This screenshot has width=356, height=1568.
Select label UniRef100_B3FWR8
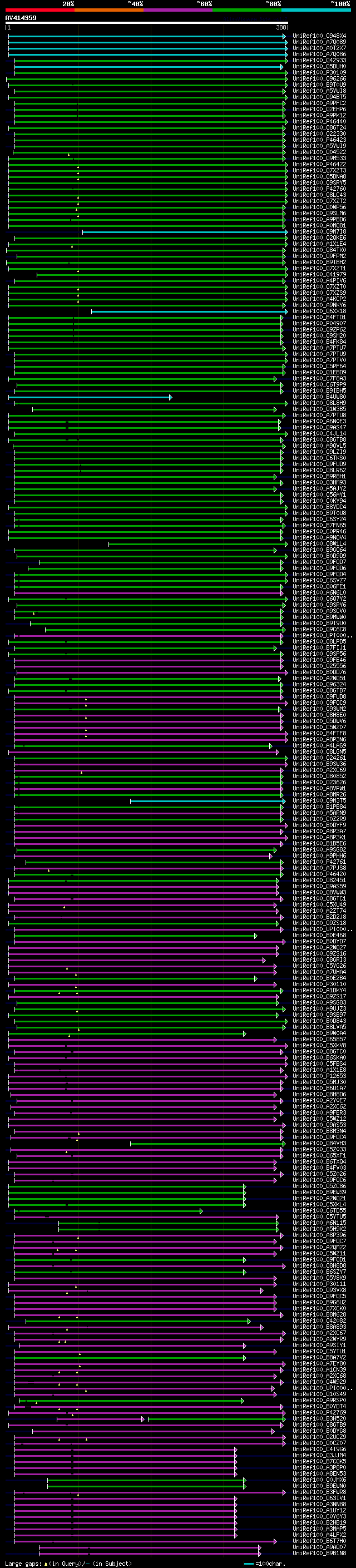pos(319,1492)
